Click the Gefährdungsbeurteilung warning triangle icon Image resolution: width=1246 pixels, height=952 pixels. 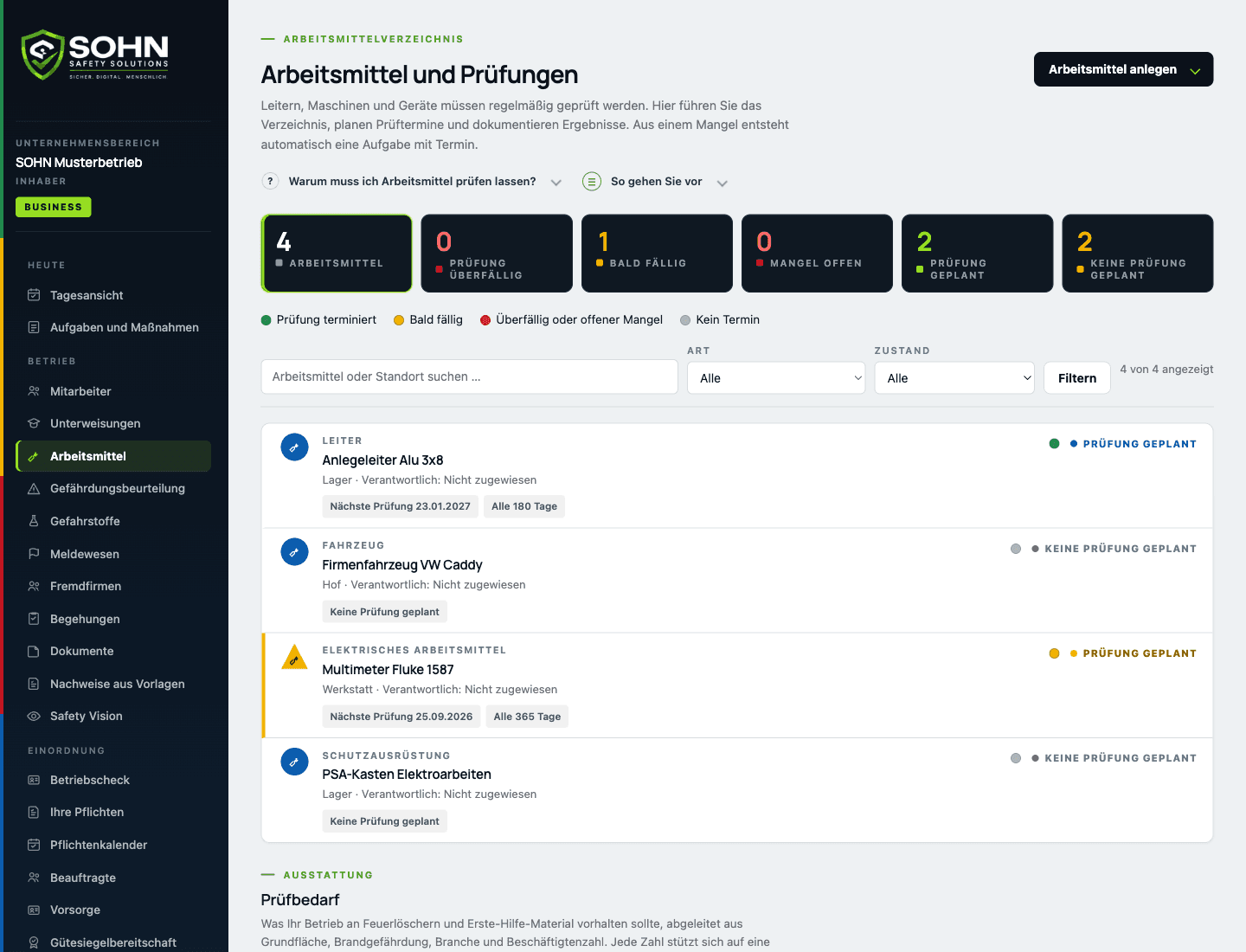point(34,488)
